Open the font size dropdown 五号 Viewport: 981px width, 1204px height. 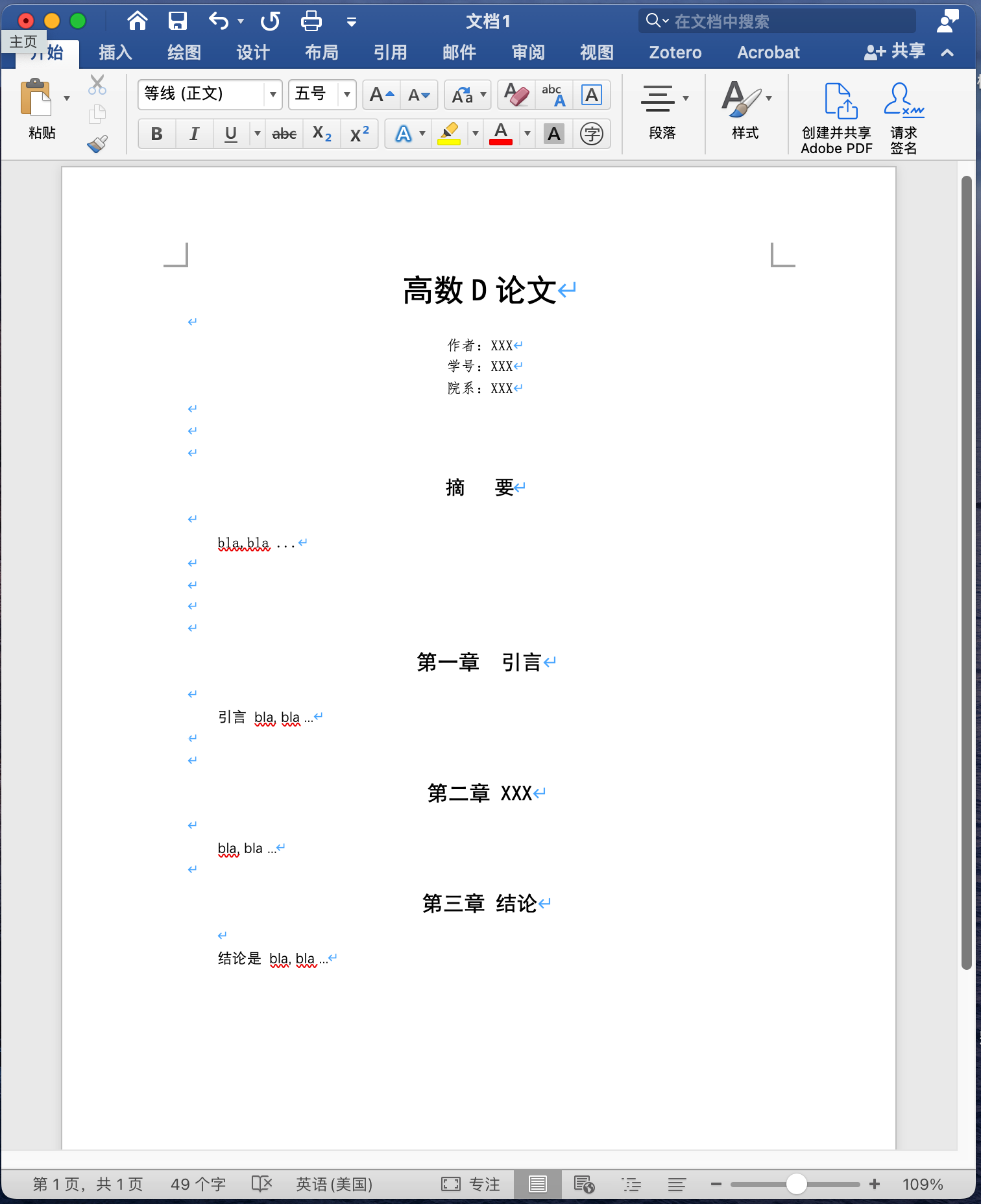347,95
